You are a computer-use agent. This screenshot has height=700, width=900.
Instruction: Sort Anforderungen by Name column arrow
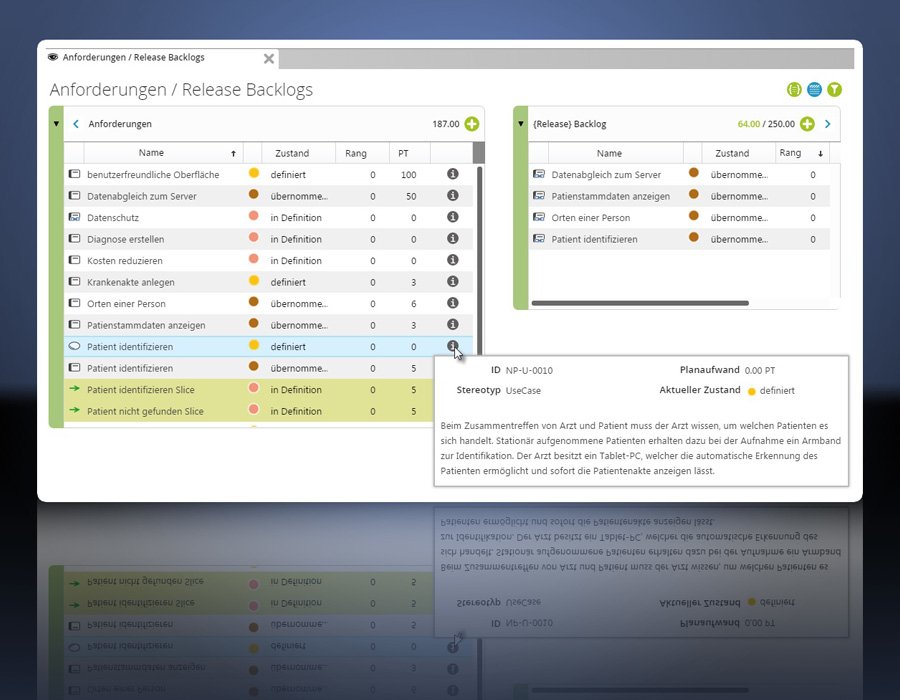click(233, 153)
